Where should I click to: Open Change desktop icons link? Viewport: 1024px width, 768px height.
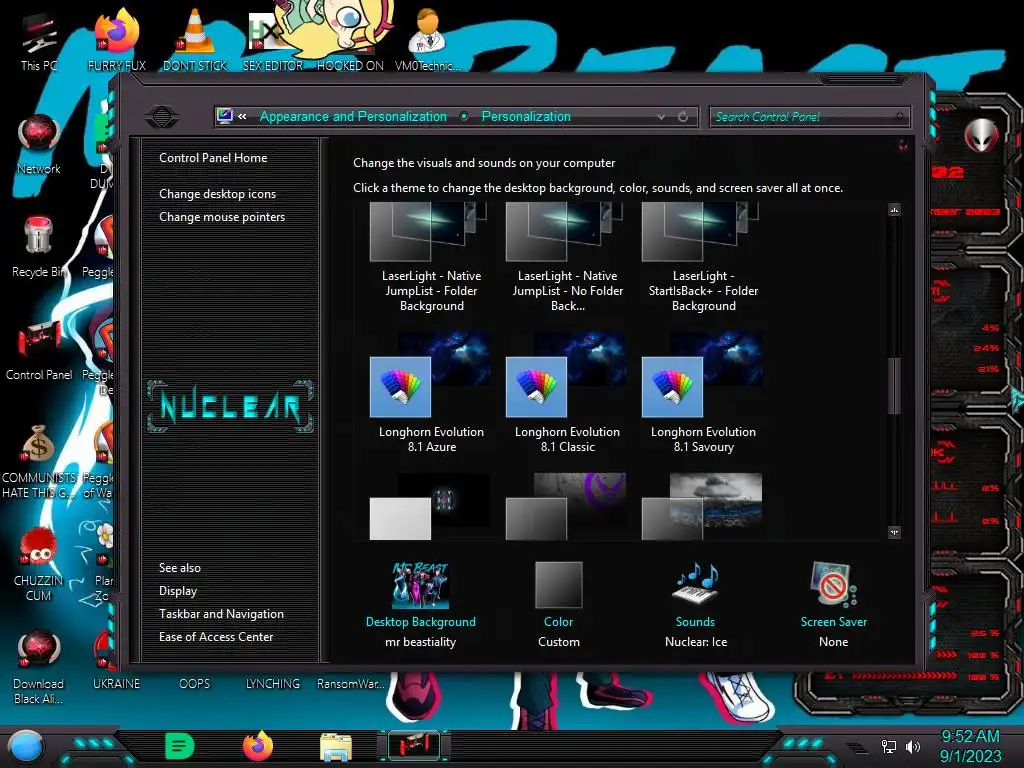click(x=217, y=194)
